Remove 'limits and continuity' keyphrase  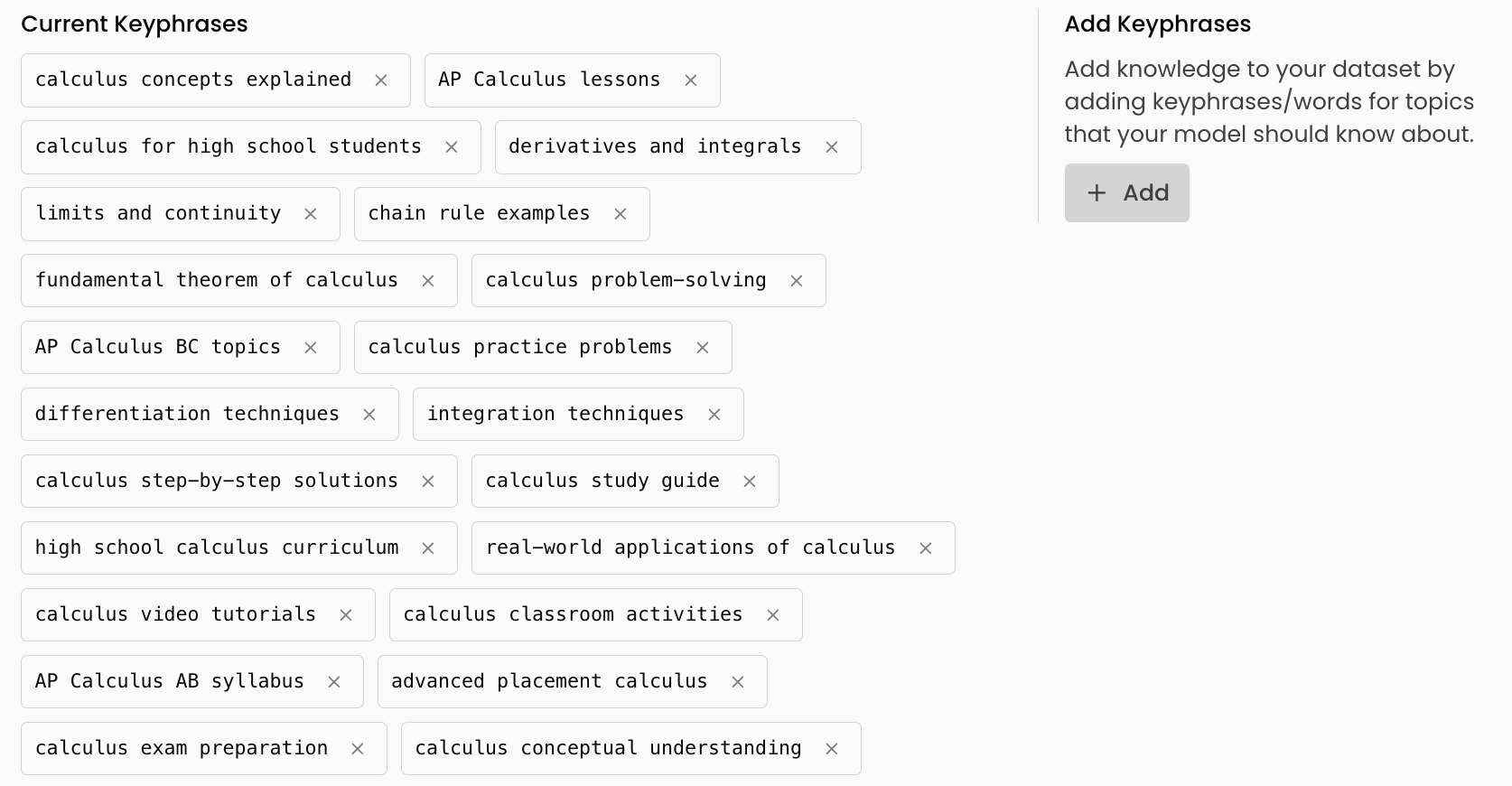tap(311, 214)
